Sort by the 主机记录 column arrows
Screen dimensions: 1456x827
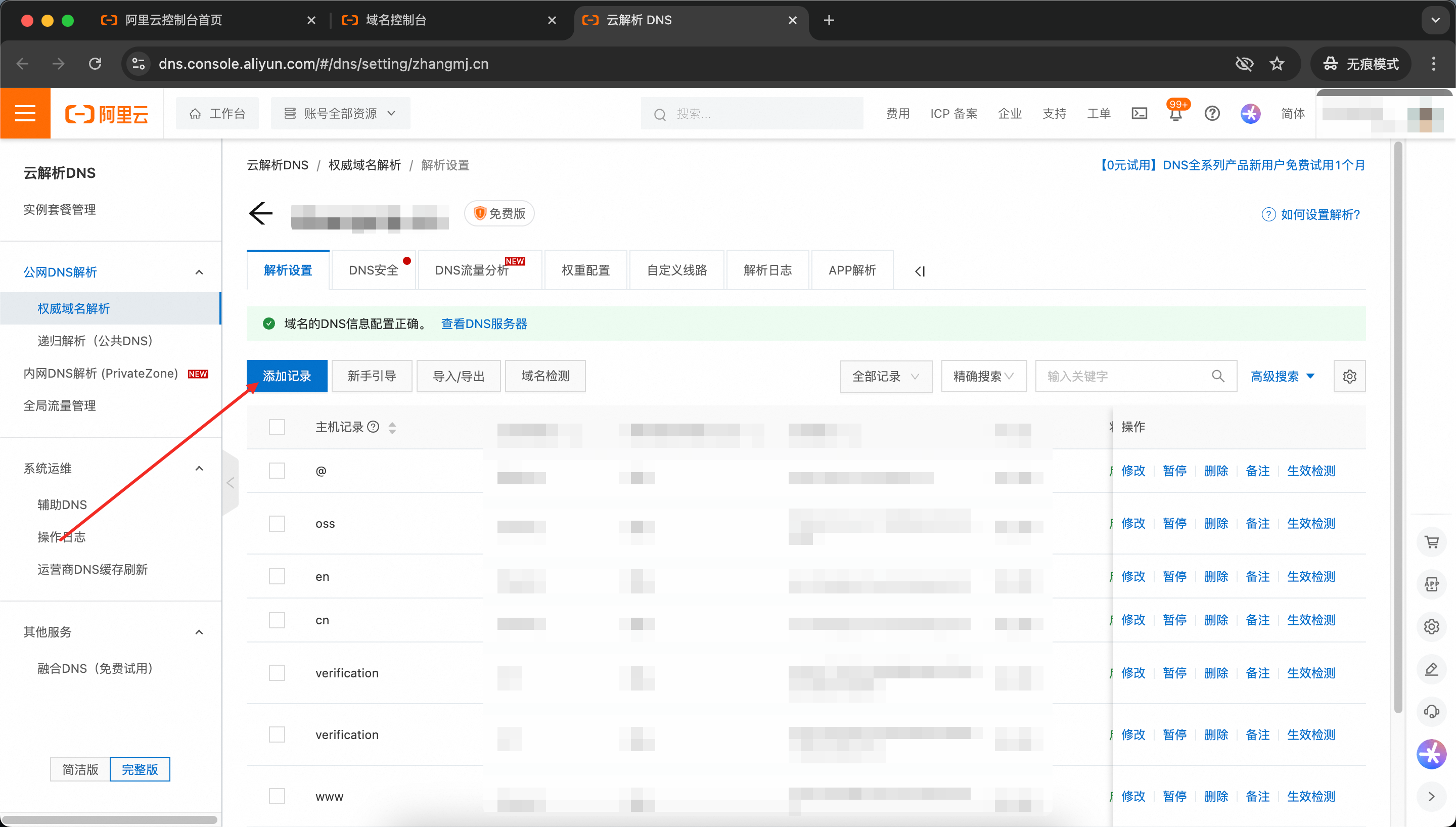click(x=392, y=427)
